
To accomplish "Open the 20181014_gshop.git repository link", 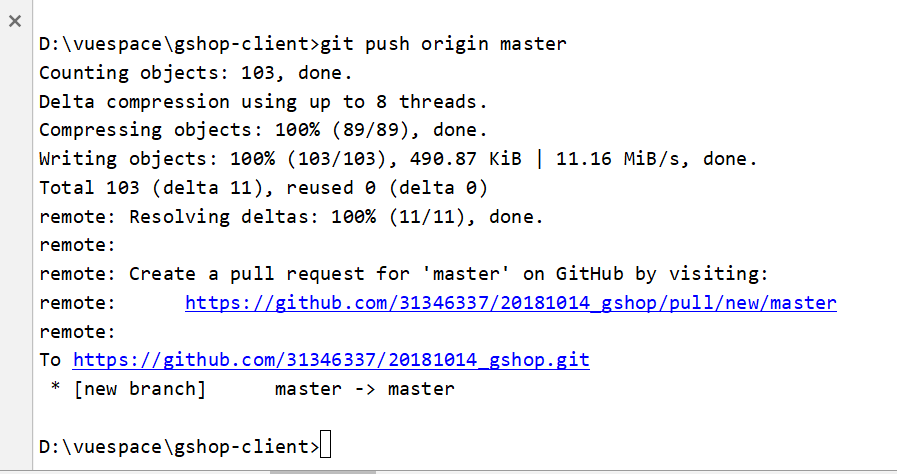I will (331, 360).
